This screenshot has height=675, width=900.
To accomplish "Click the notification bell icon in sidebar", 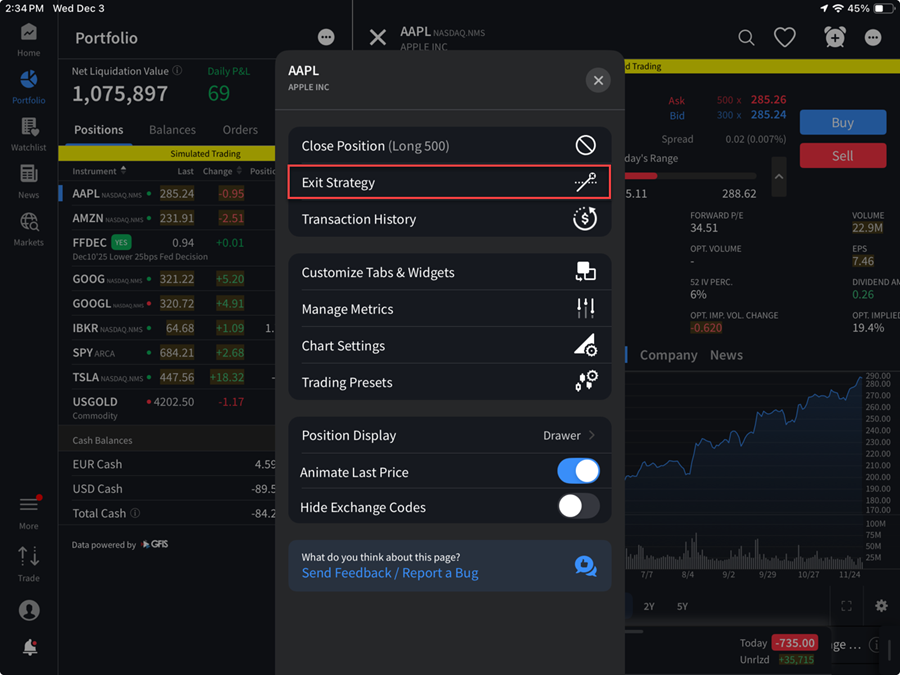I will coord(29,647).
